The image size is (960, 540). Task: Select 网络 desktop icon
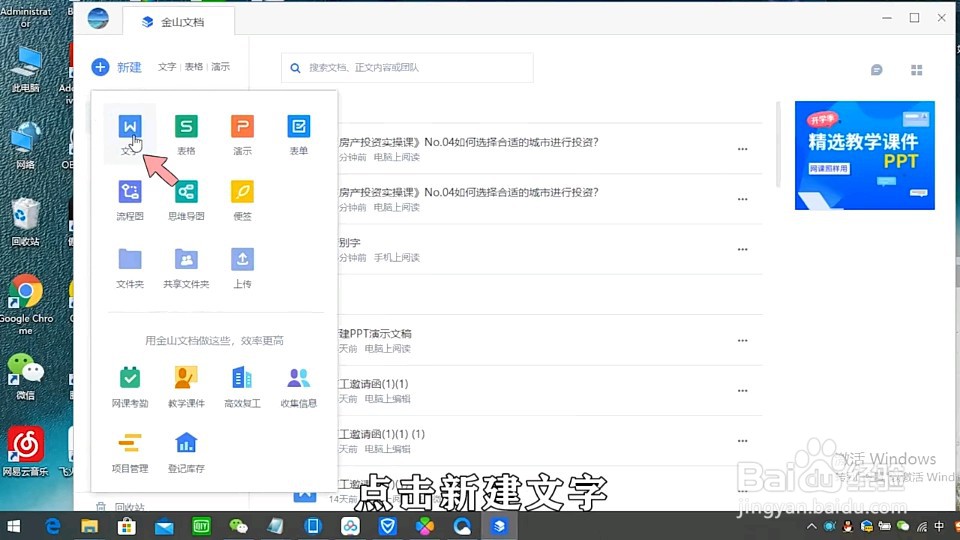26,146
